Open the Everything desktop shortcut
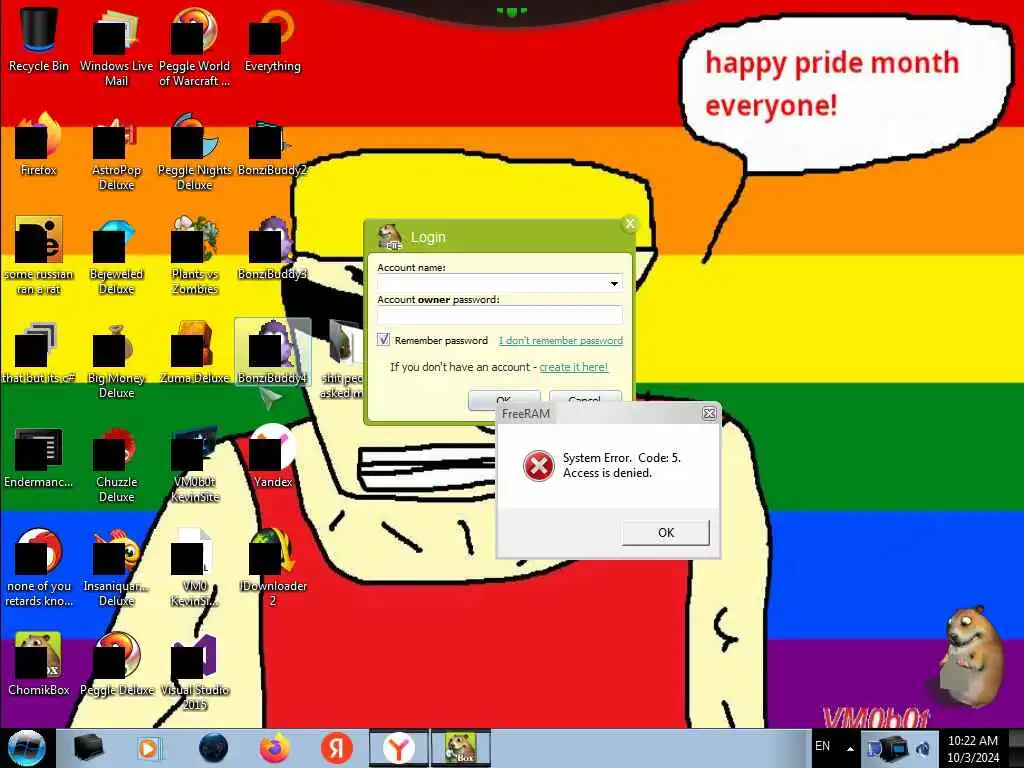 [272, 39]
